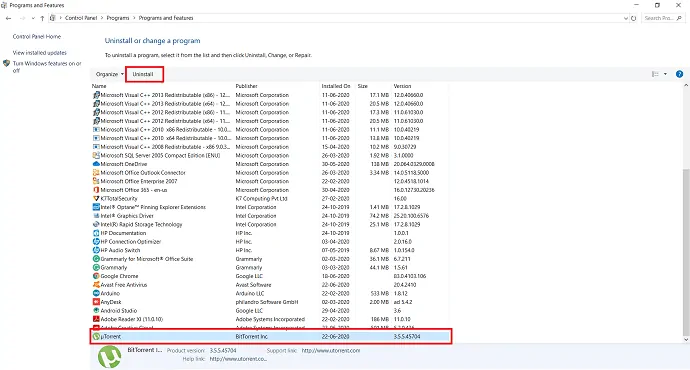This screenshot has height=370, width=690.
Task: Sort by the Size column header
Action: point(363,86)
